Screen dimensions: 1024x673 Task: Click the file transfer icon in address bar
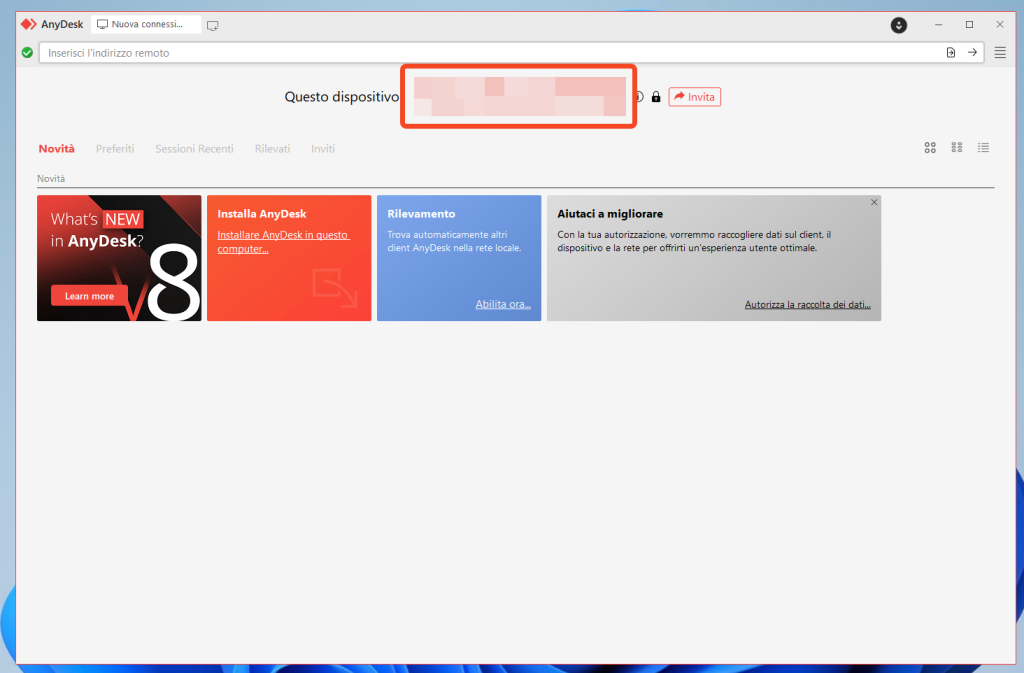(951, 53)
